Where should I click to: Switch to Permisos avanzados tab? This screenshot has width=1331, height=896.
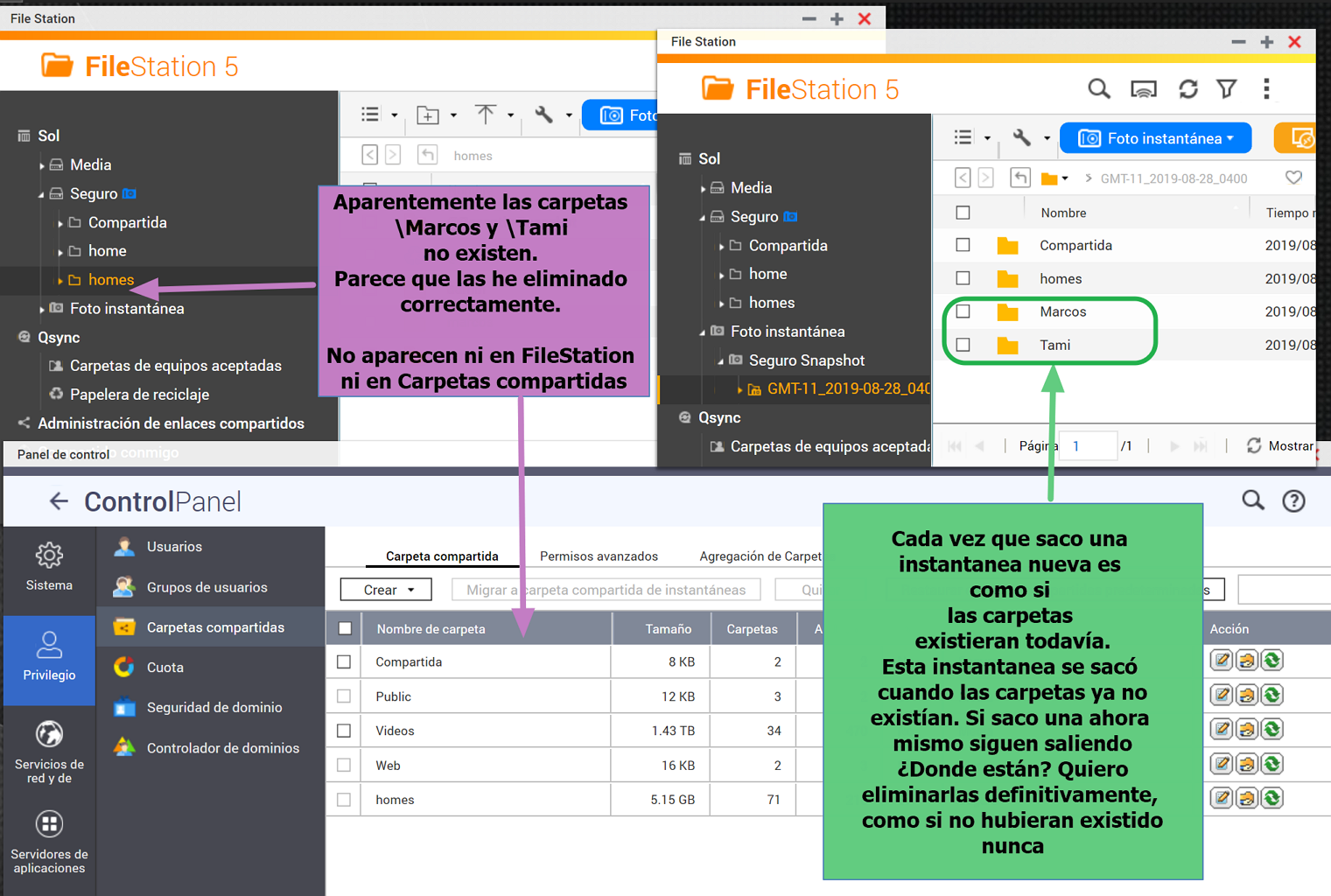[599, 556]
